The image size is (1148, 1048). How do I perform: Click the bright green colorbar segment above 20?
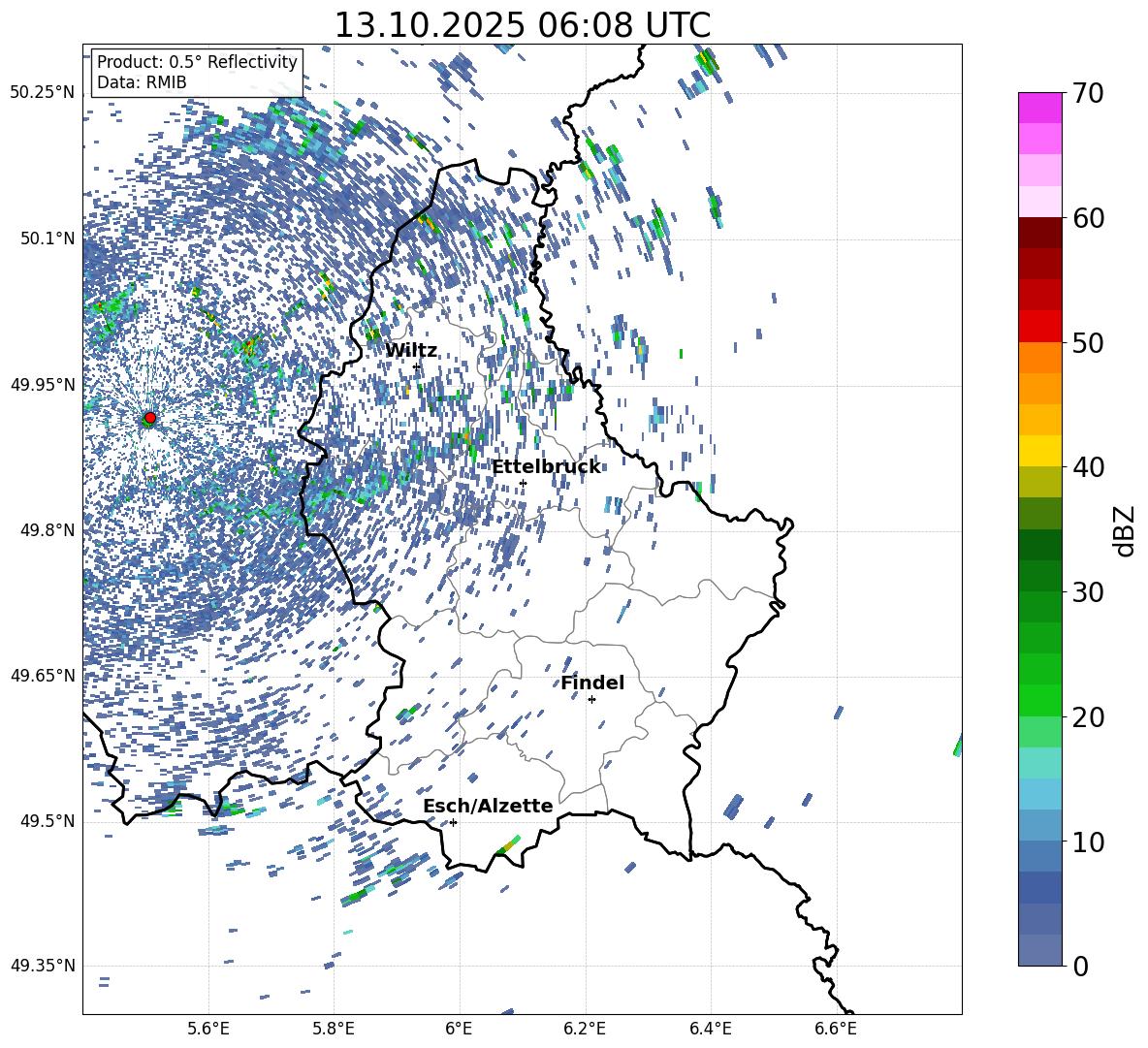point(1040,700)
